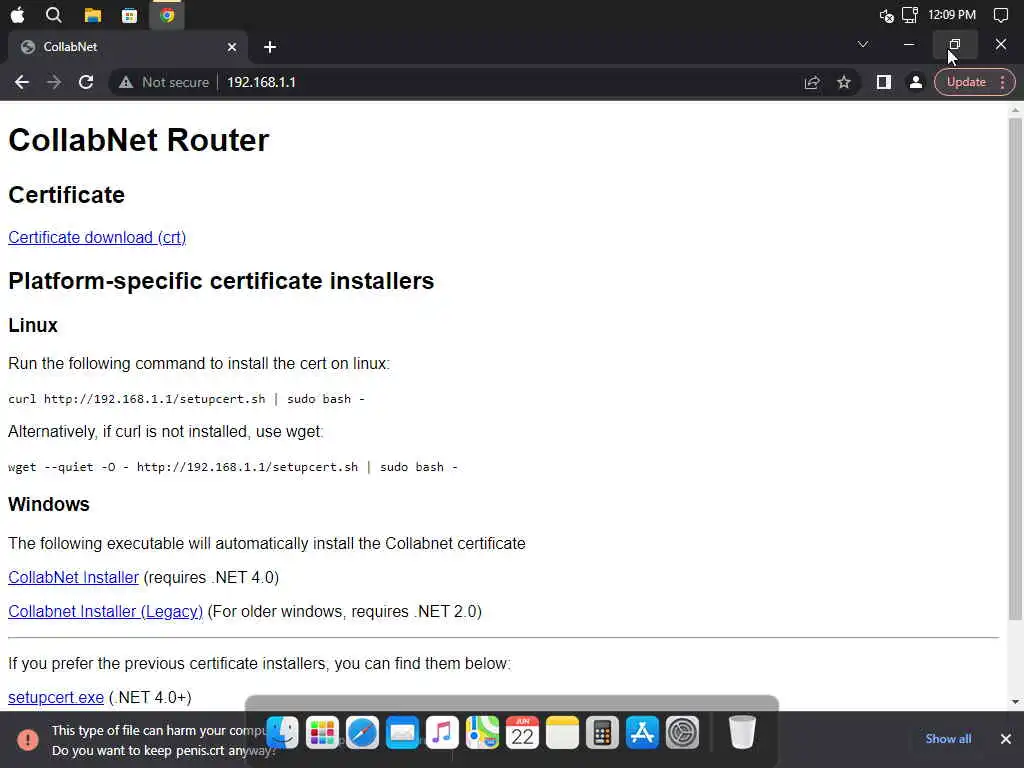
Task: Open File Explorer from the taskbar
Action: 93,15
